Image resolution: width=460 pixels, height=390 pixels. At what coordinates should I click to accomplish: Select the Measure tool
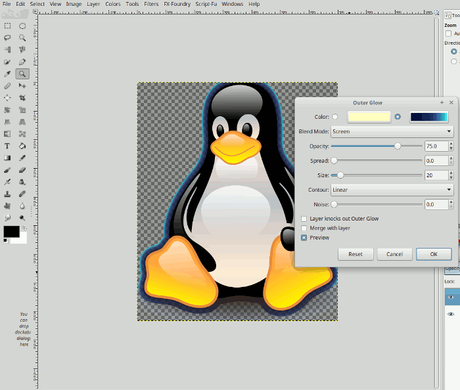click(7, 86)
